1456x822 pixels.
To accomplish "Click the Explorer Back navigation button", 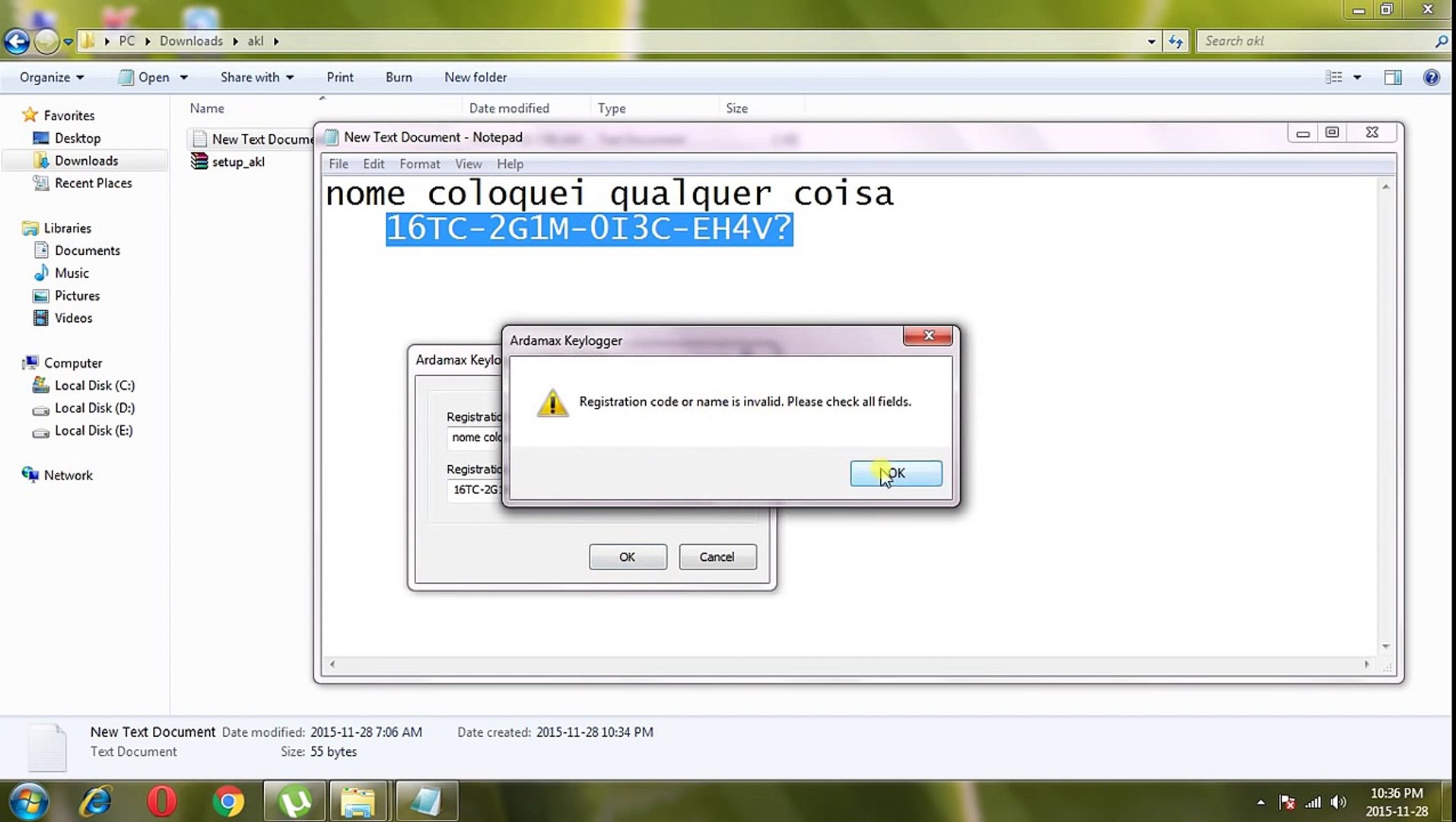I will pyautogui.click(x=17, y=41).
